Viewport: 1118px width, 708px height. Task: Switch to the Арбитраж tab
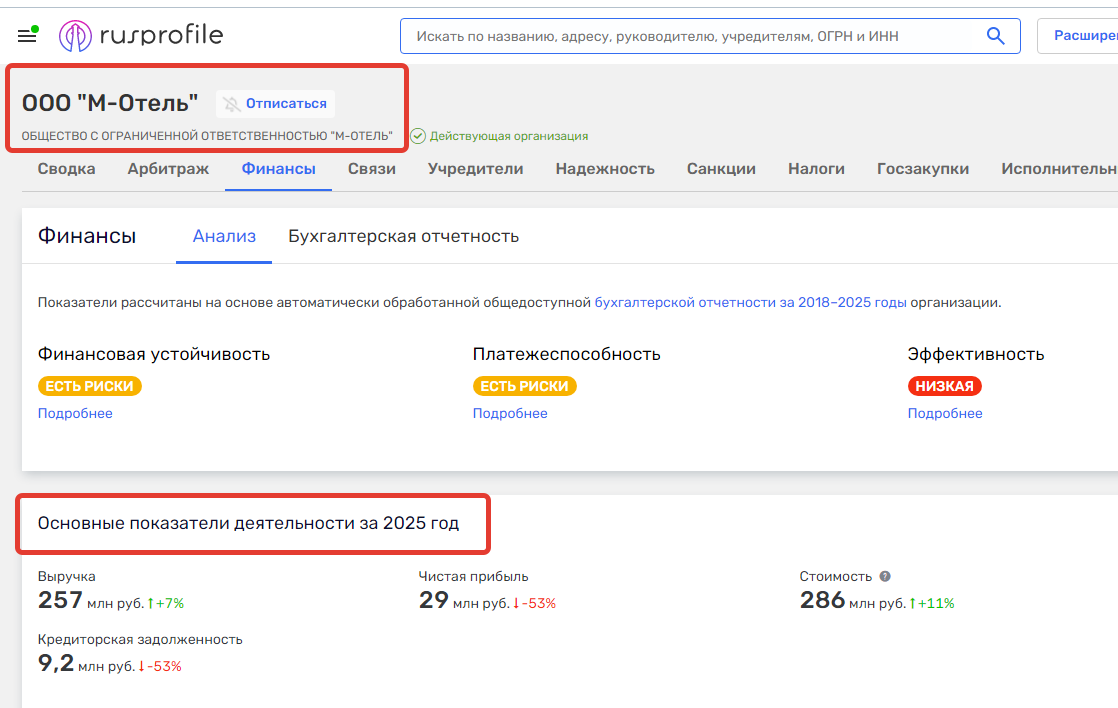[x=168, y=169]
